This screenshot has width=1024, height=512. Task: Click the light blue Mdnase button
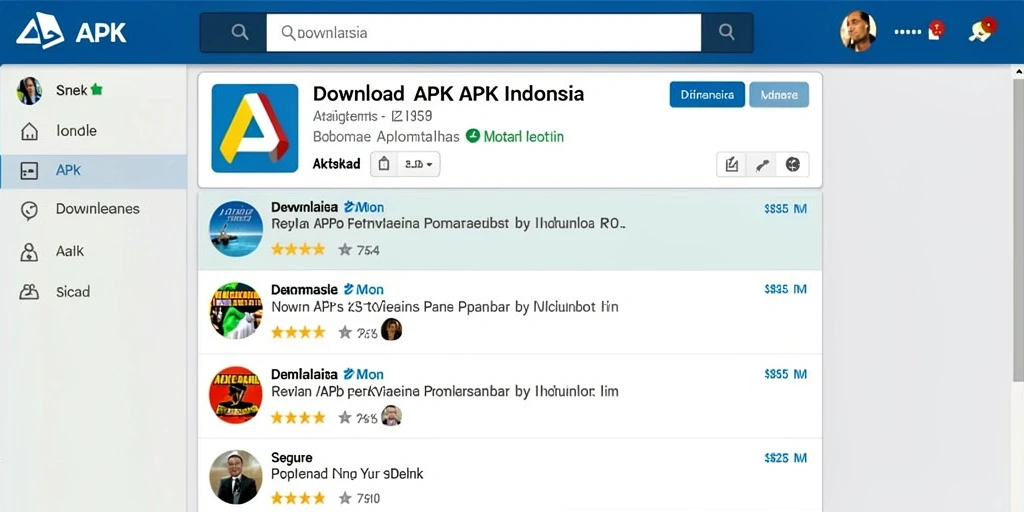pos(779,95)
